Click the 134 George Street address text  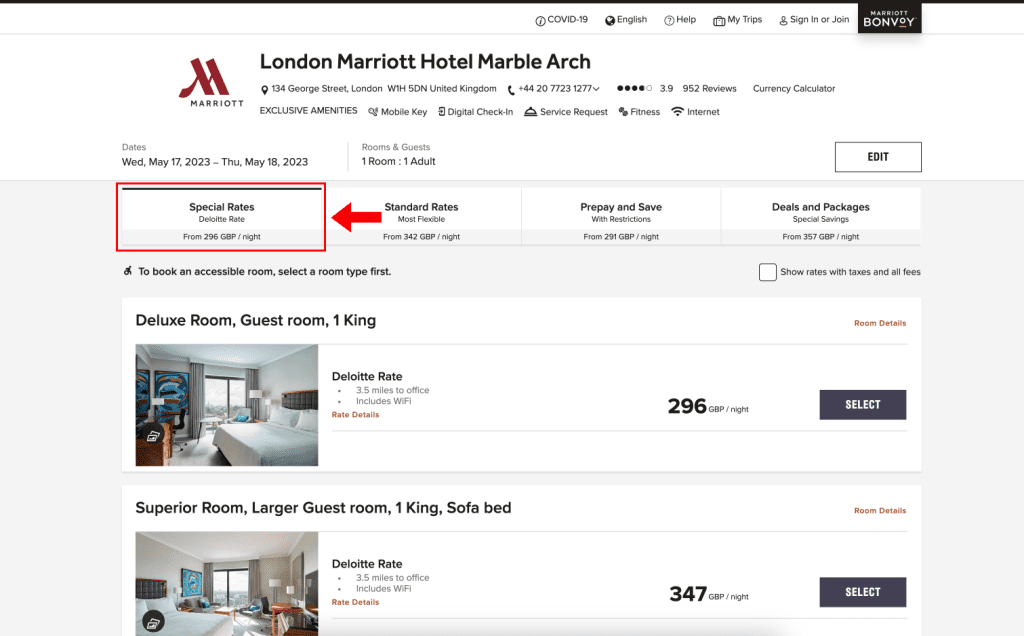click(384, 88)
